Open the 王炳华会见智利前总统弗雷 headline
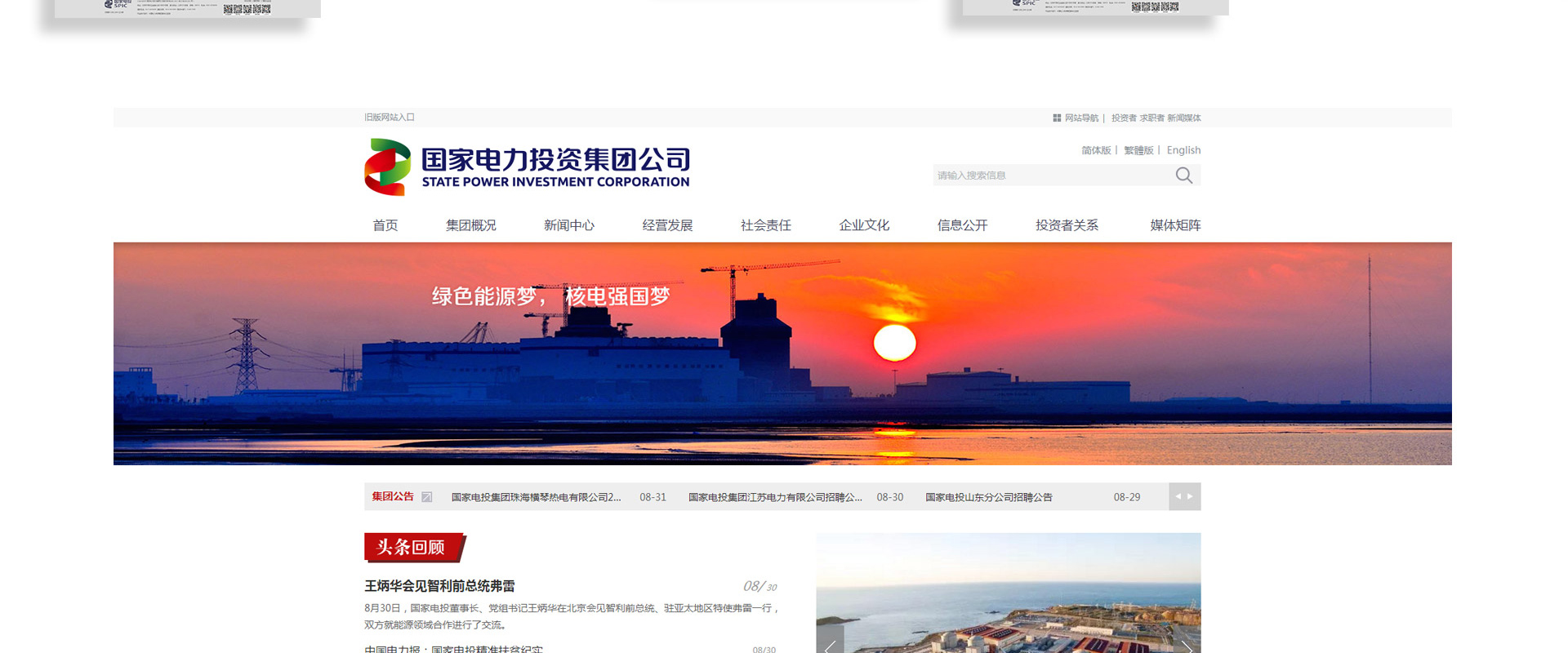 click(x=439, y=586)
